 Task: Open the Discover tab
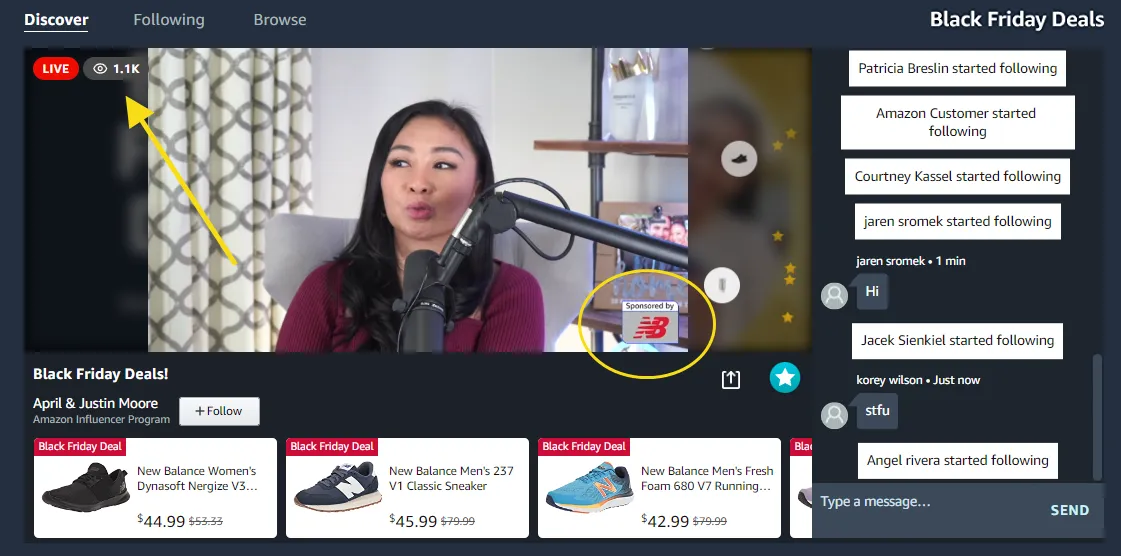tap(56, 20)
